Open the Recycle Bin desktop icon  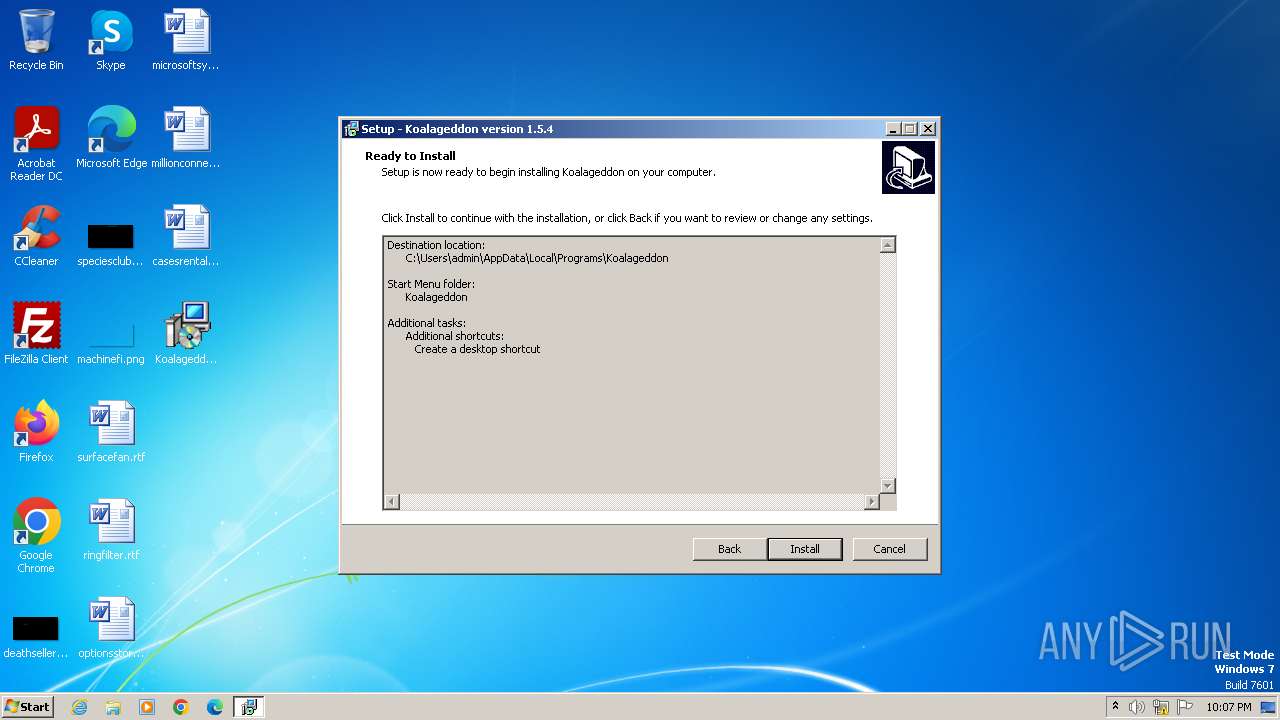(x=36, y=40)
